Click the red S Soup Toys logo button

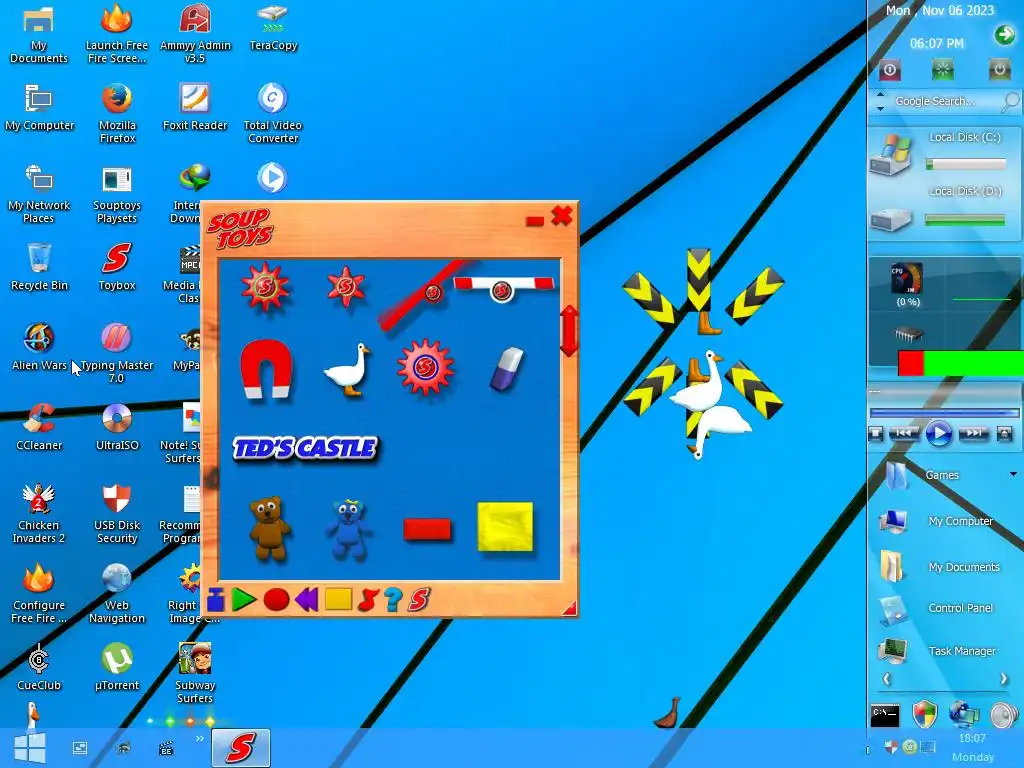click(x=419, y=600)
